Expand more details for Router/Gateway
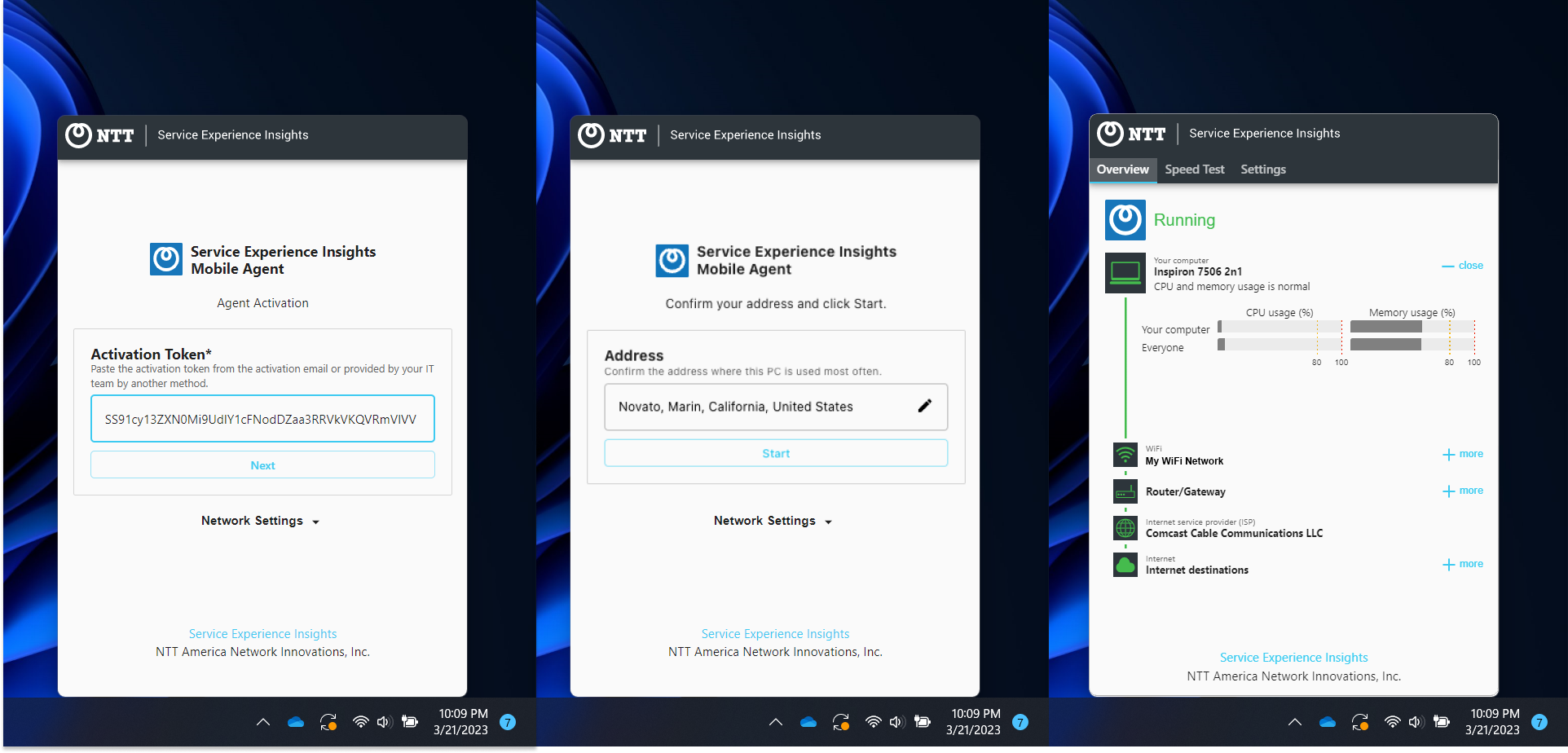 pyautogui.click(x=1462, y=491)
